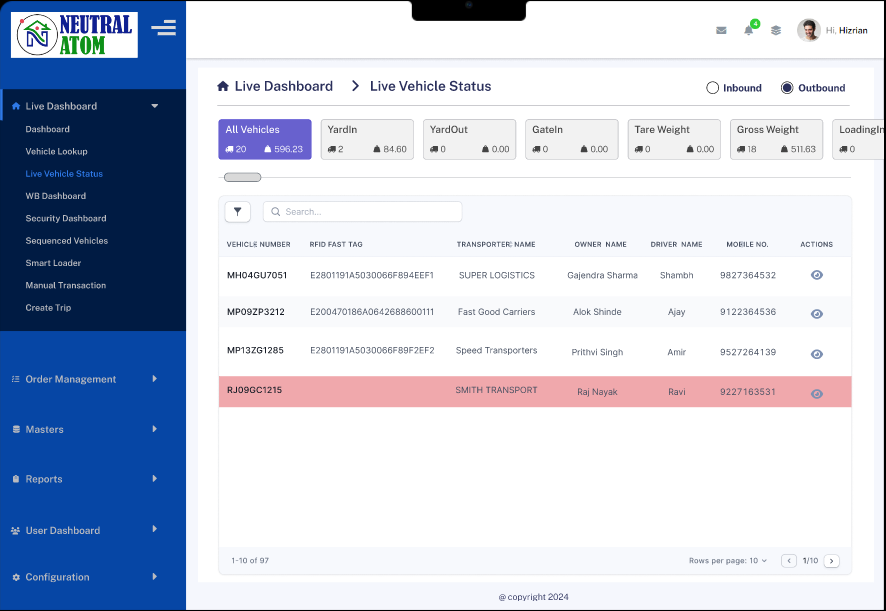
Task: Select the Outbound radio button
Action: tap(787, 88)
